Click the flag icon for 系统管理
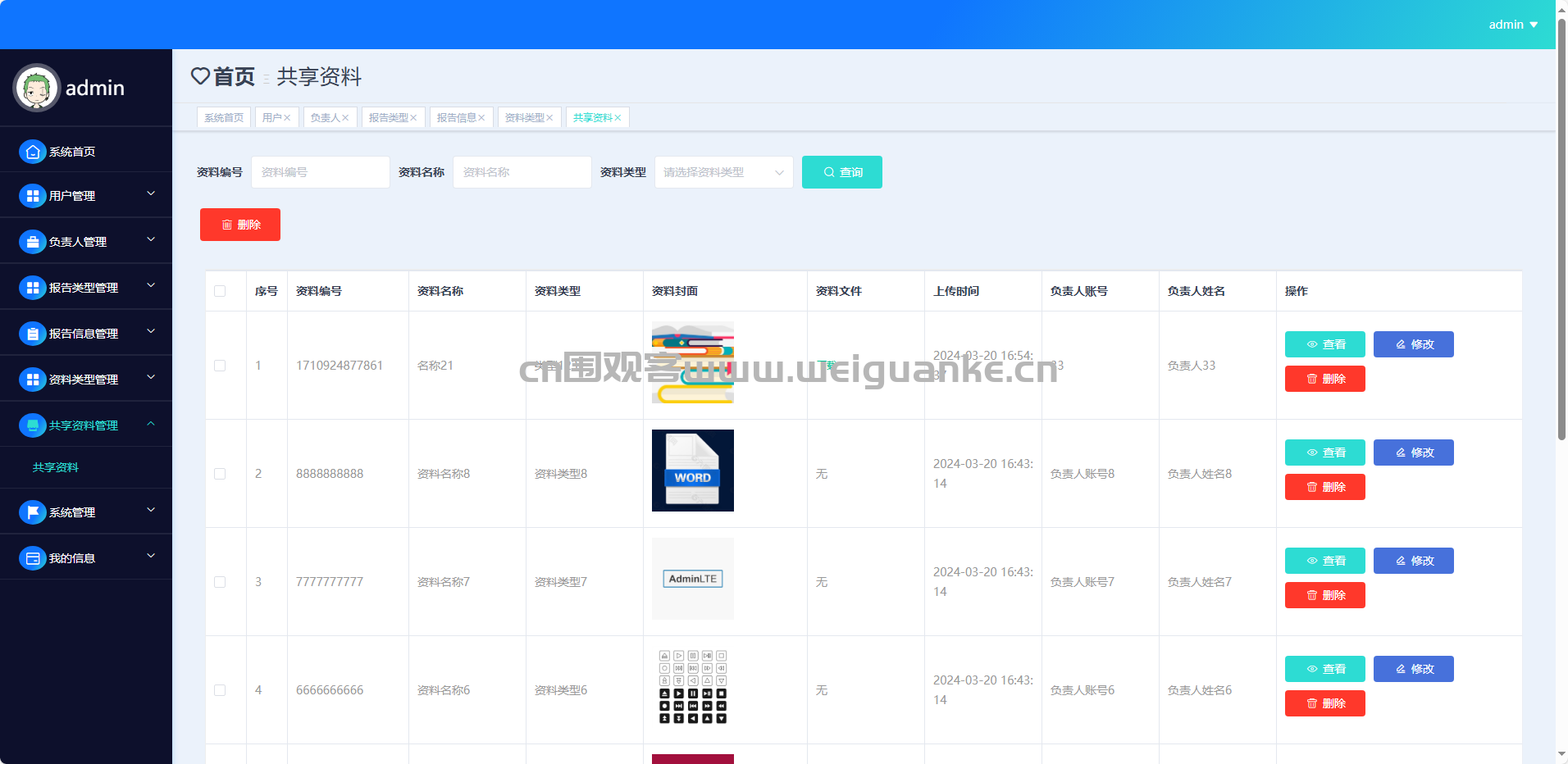1568x764 pixels. (32, 512)
